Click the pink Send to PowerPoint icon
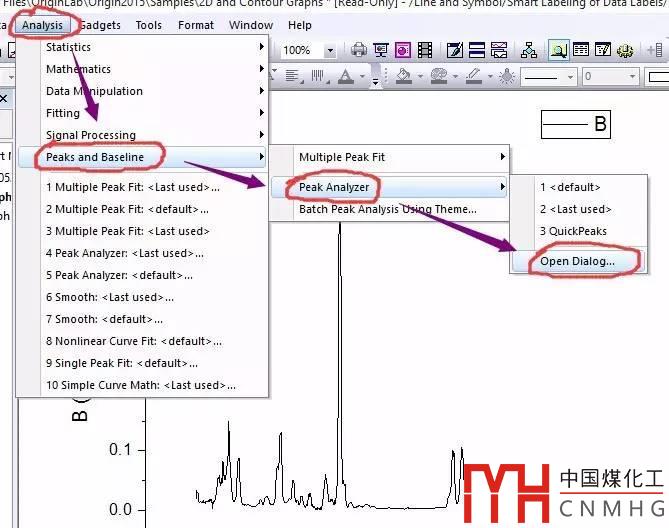 click(x=403, y=50)
